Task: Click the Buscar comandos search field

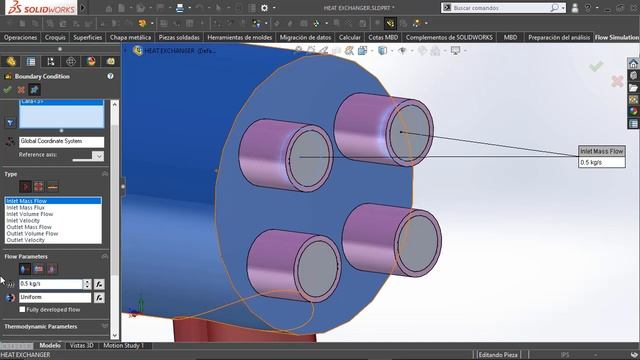Action: pos(500,8)
